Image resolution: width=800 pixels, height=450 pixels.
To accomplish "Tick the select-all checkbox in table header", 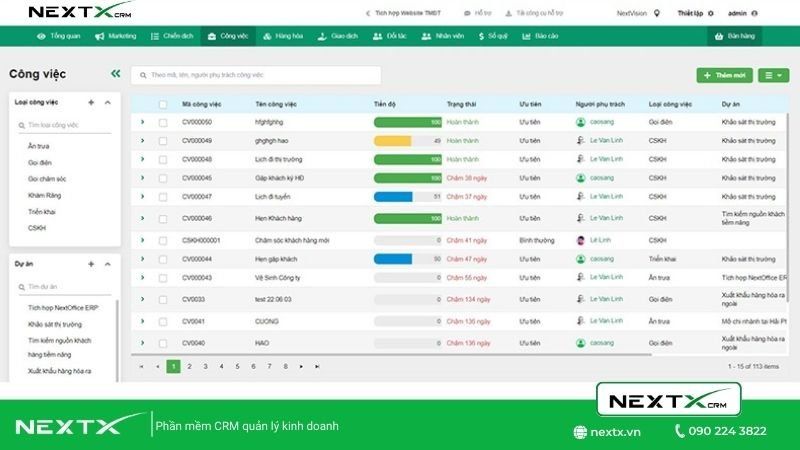I will (x=163, y=105).
